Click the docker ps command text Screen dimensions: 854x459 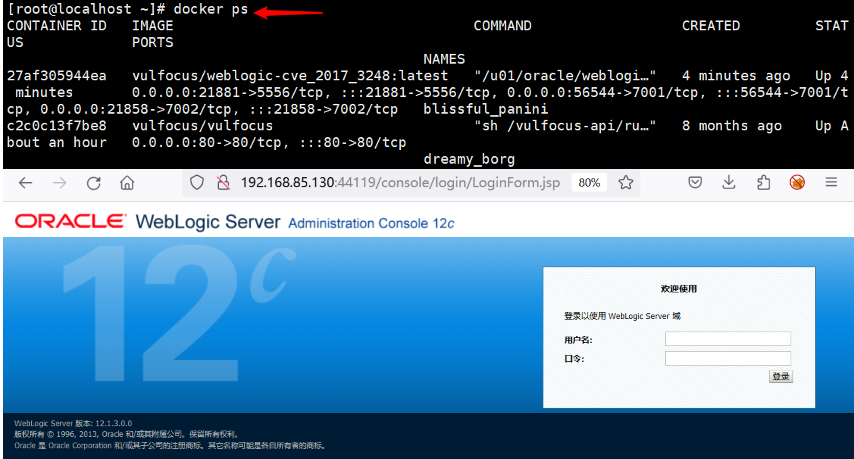click(211, 9)
